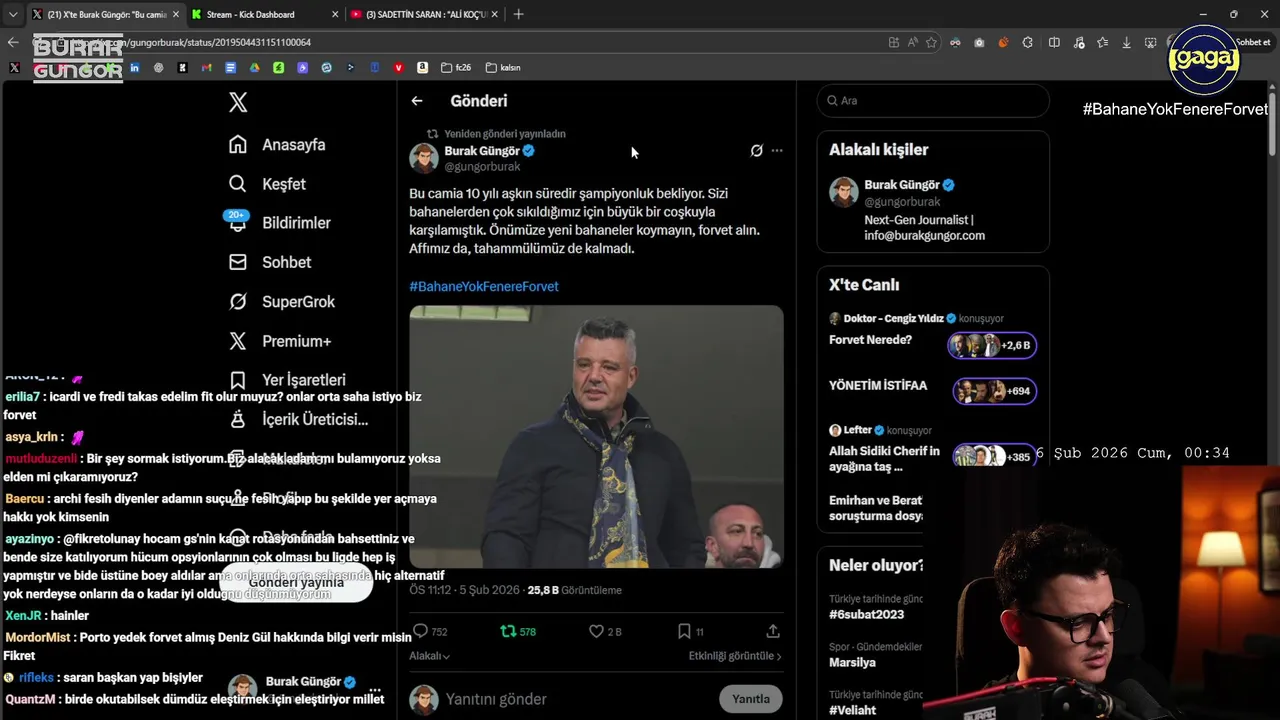The image size is (1280, 720).
Task: Open the #BahaneYokFenereForvet hashtag link
Action: 484,286
